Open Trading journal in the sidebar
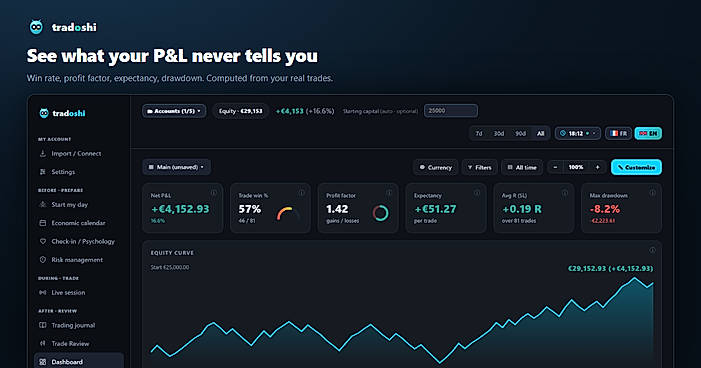The width and height of the screenshot is (701, 368). pyautogui.click(x=79, y=325)
